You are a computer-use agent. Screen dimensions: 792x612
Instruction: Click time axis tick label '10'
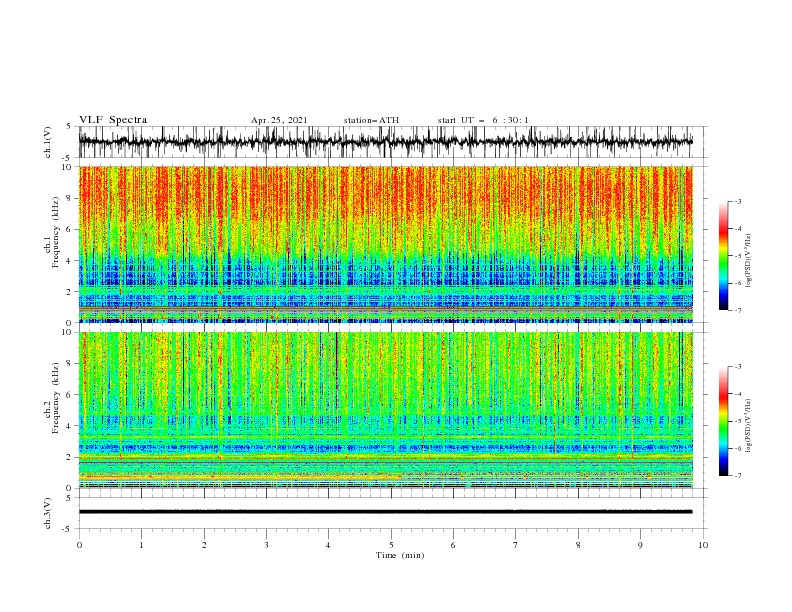point(703,545)
